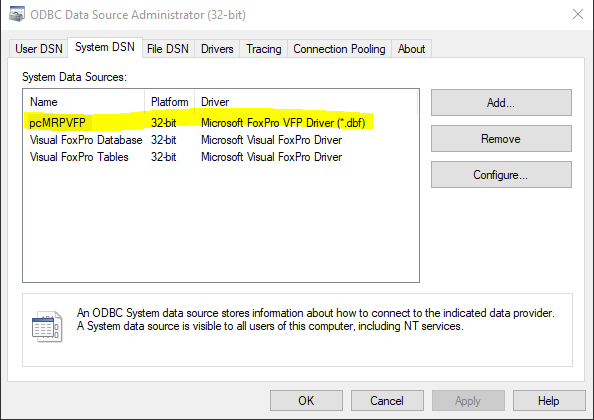This screenshot has height=420, width=594.
Task: Click the Cancel button
Action: tap(387, 401)
